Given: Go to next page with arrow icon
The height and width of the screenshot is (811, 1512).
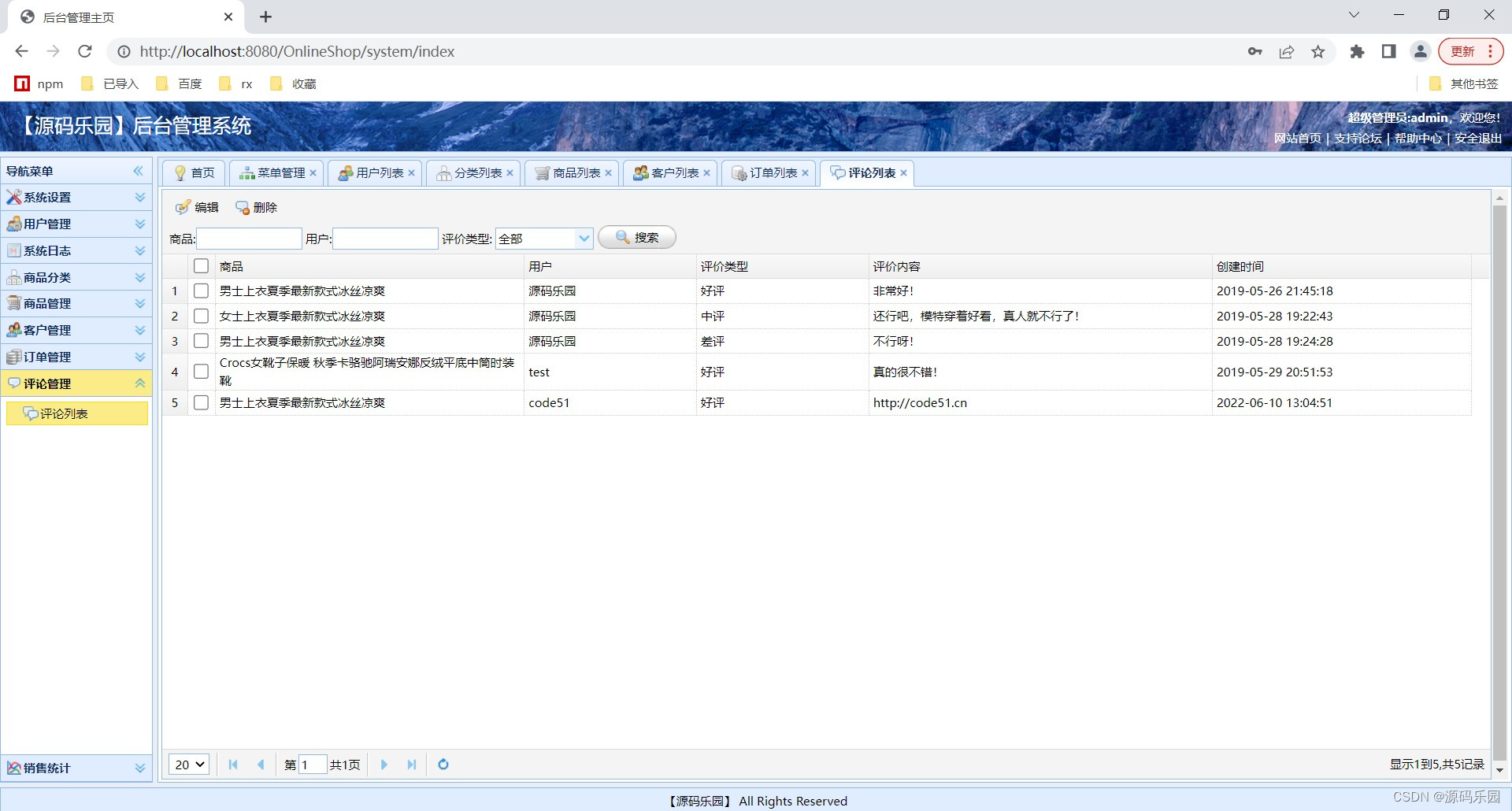Looking at the screenshot, I should point(384,764).
